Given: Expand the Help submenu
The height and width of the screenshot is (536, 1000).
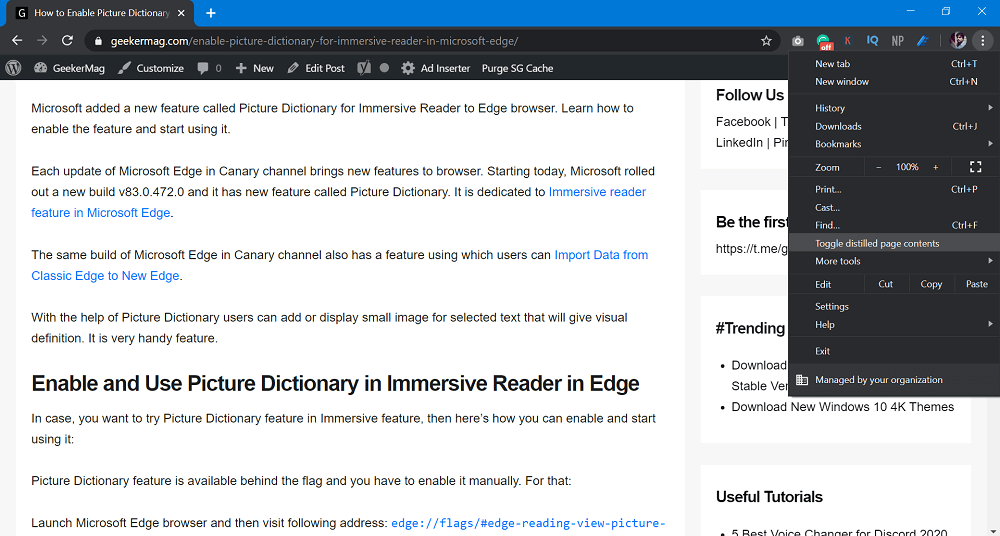Looking at the screenshot, I should 894,325.
